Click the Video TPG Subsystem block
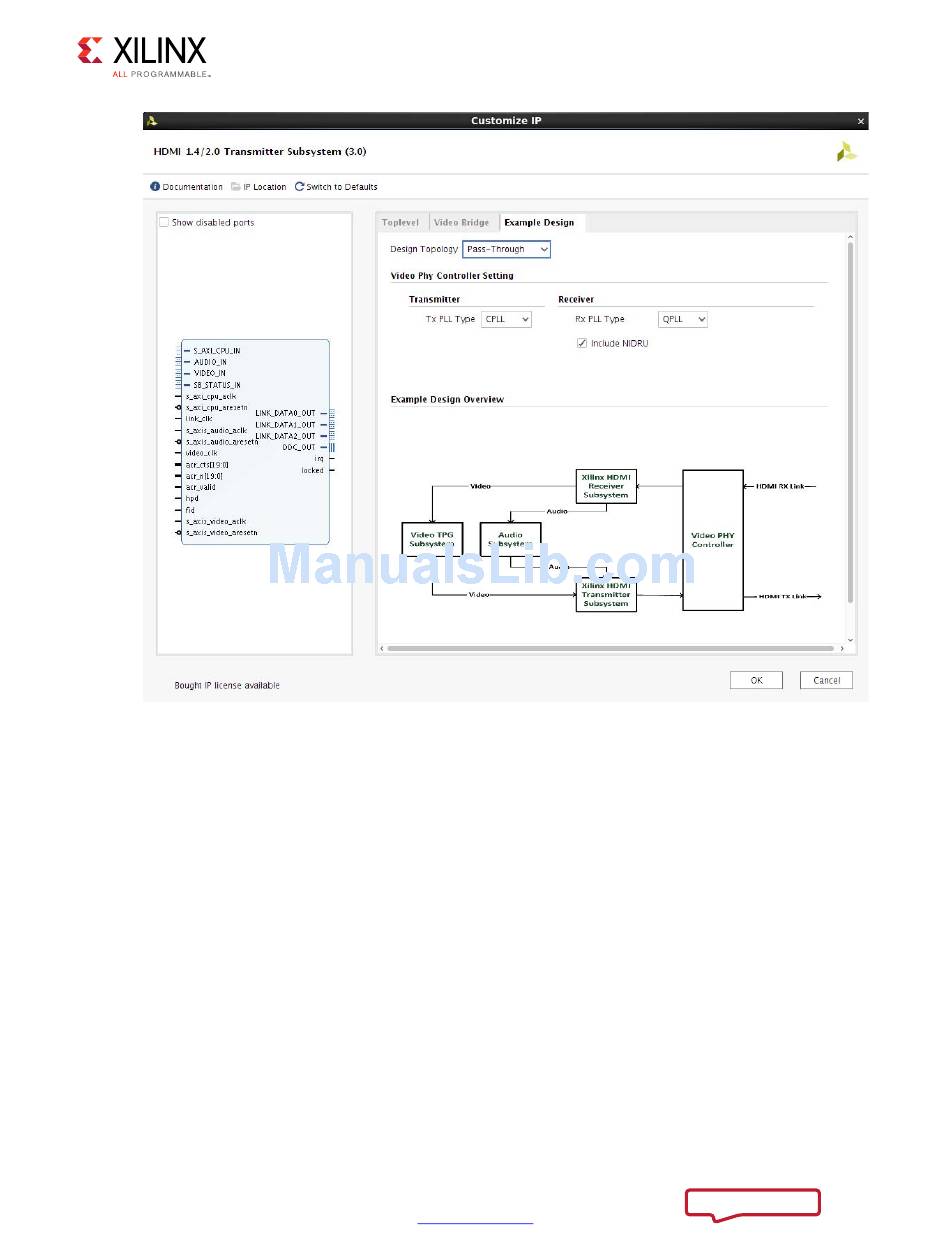The width and height of the screenshot is (950, 1237). coord(432,540)
